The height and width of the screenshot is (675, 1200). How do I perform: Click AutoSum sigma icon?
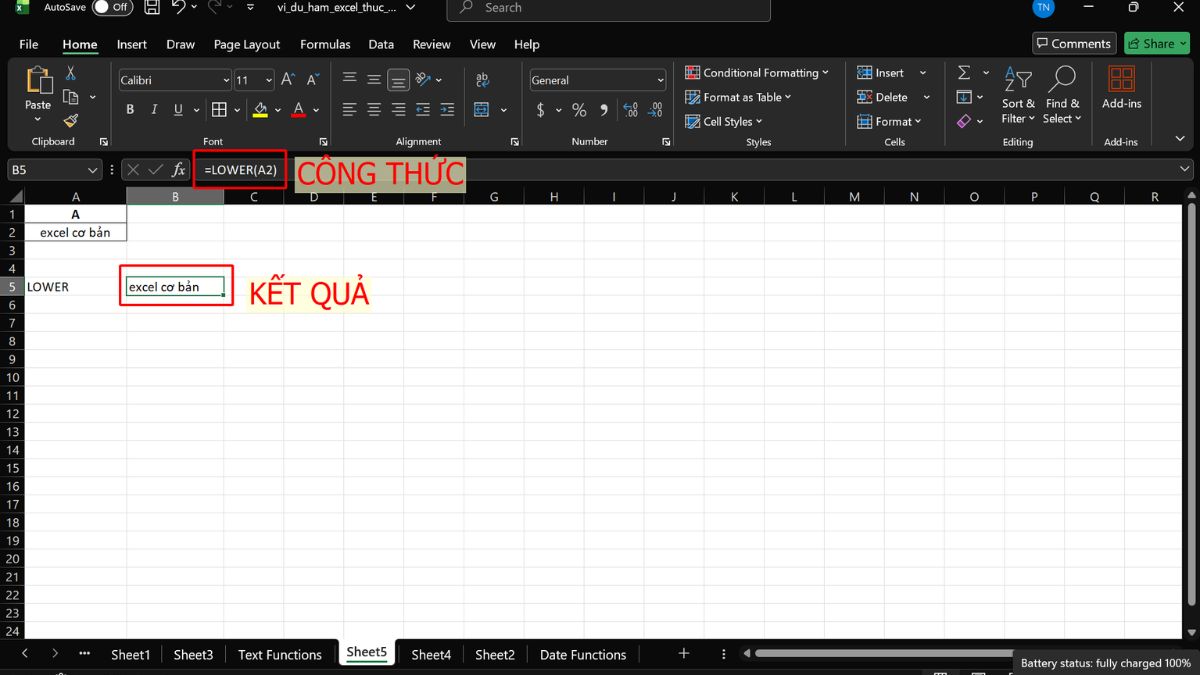pos(964,73)
